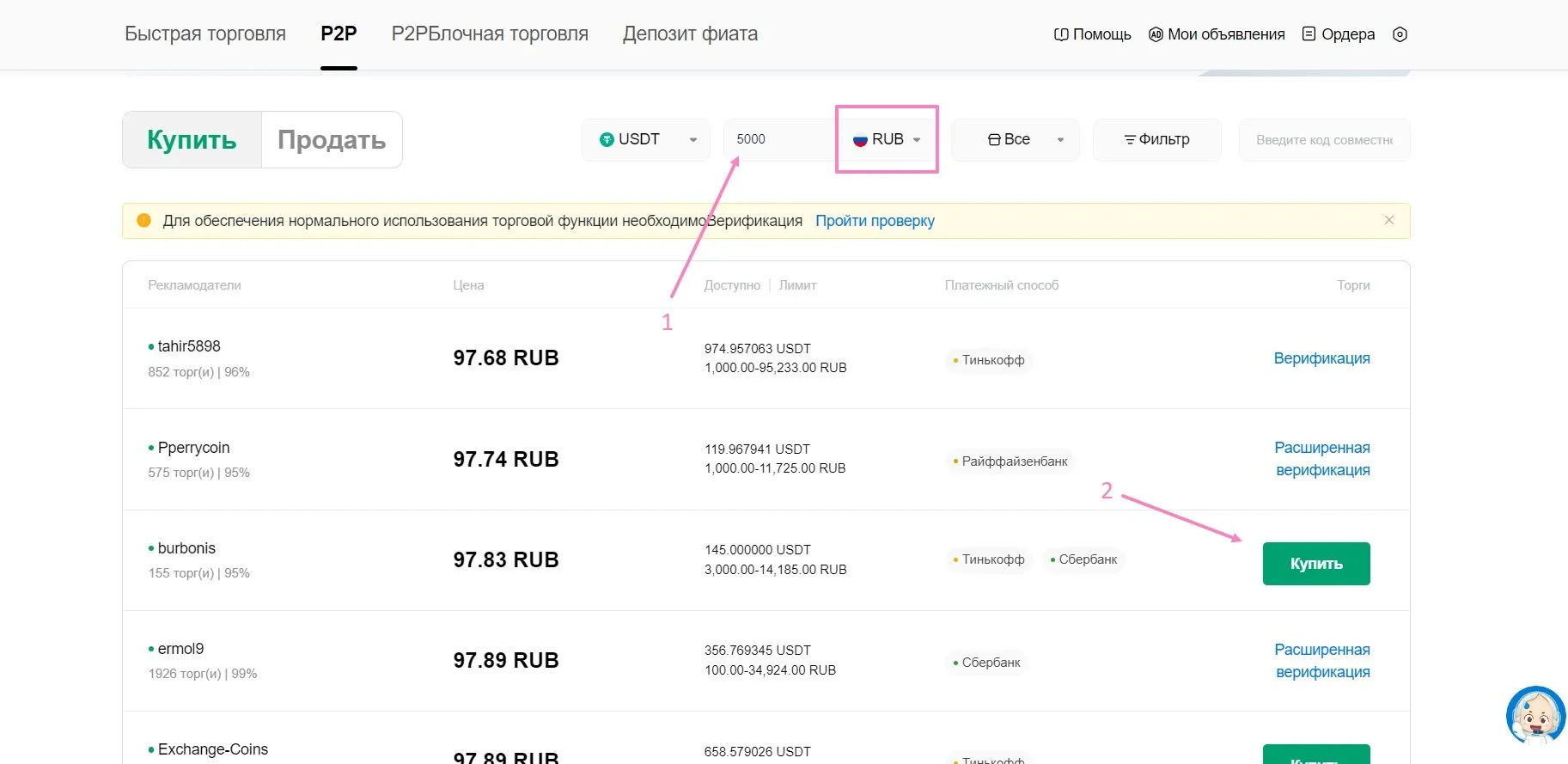Click the 97.83 RUB price

[506, 560]
